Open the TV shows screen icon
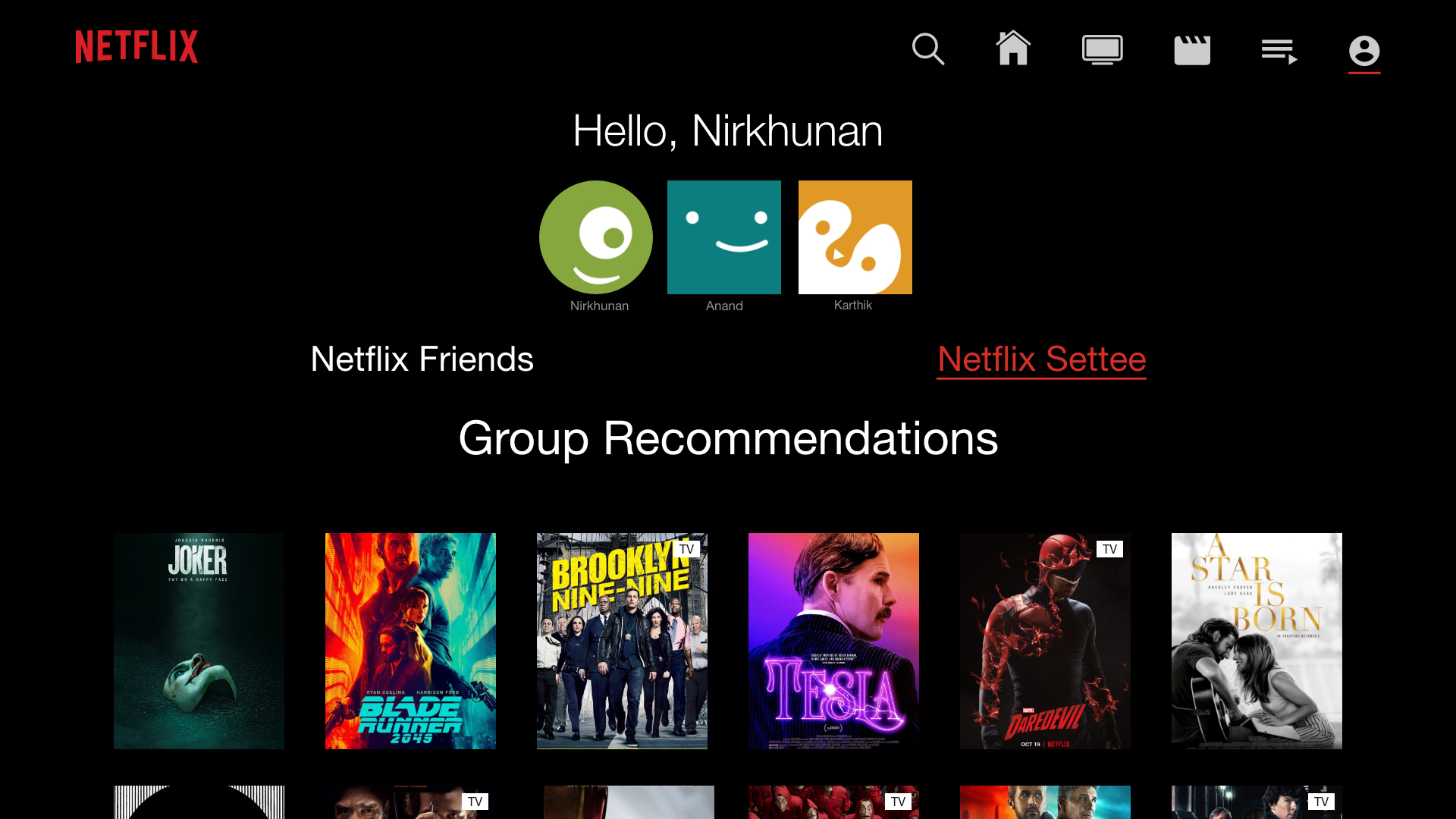The width and height of the screenshot is (1456, 819). click(x=1102, y=50)
